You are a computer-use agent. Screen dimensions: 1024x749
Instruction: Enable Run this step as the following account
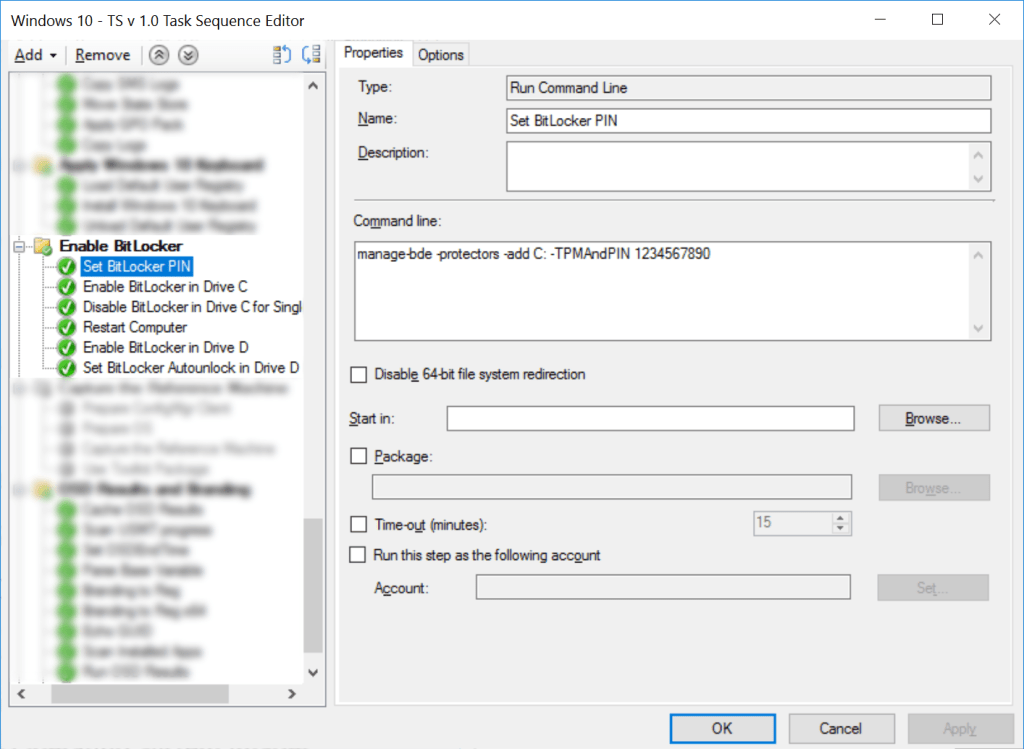coord(357,554)
